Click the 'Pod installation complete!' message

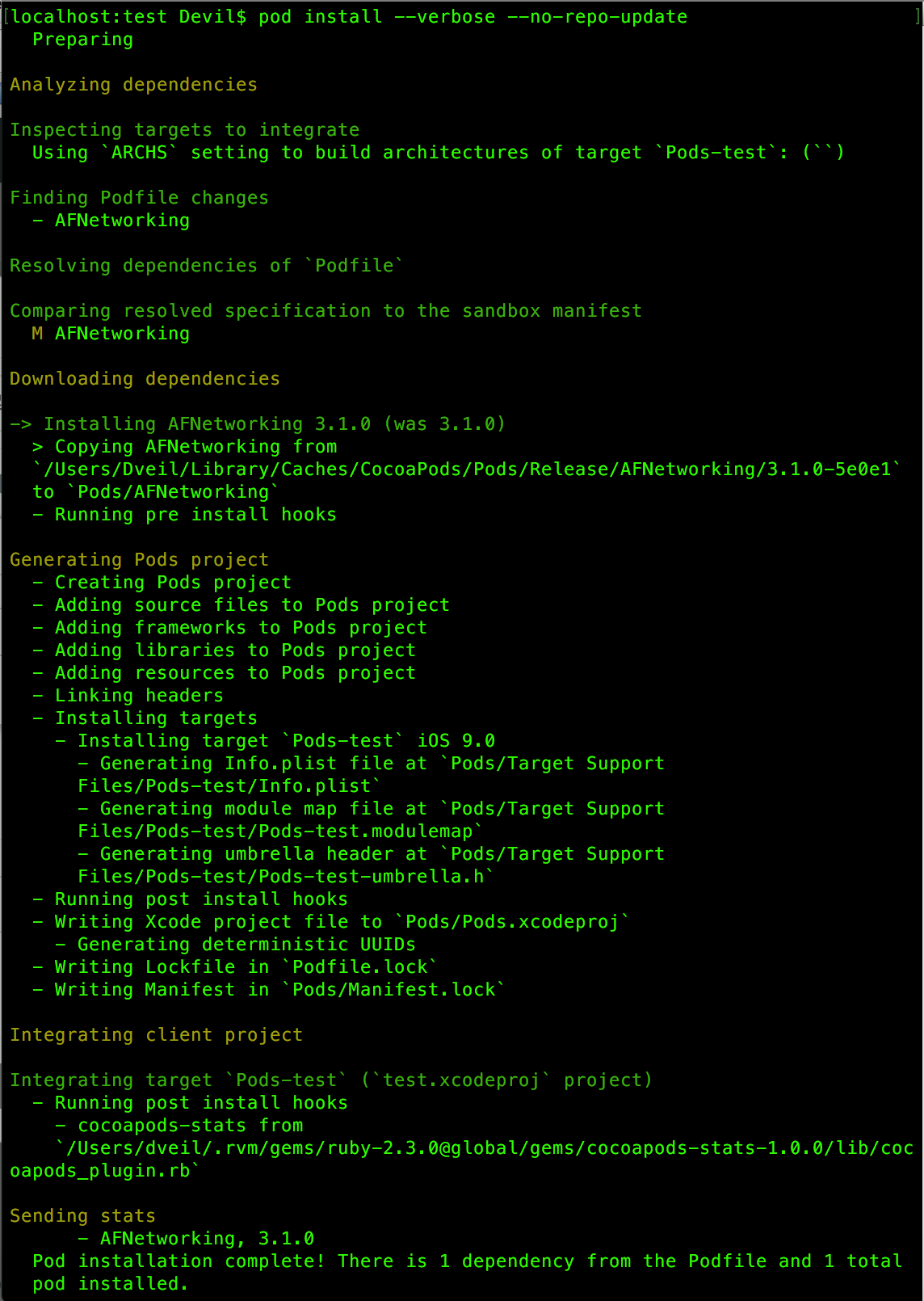(178, 1261)
